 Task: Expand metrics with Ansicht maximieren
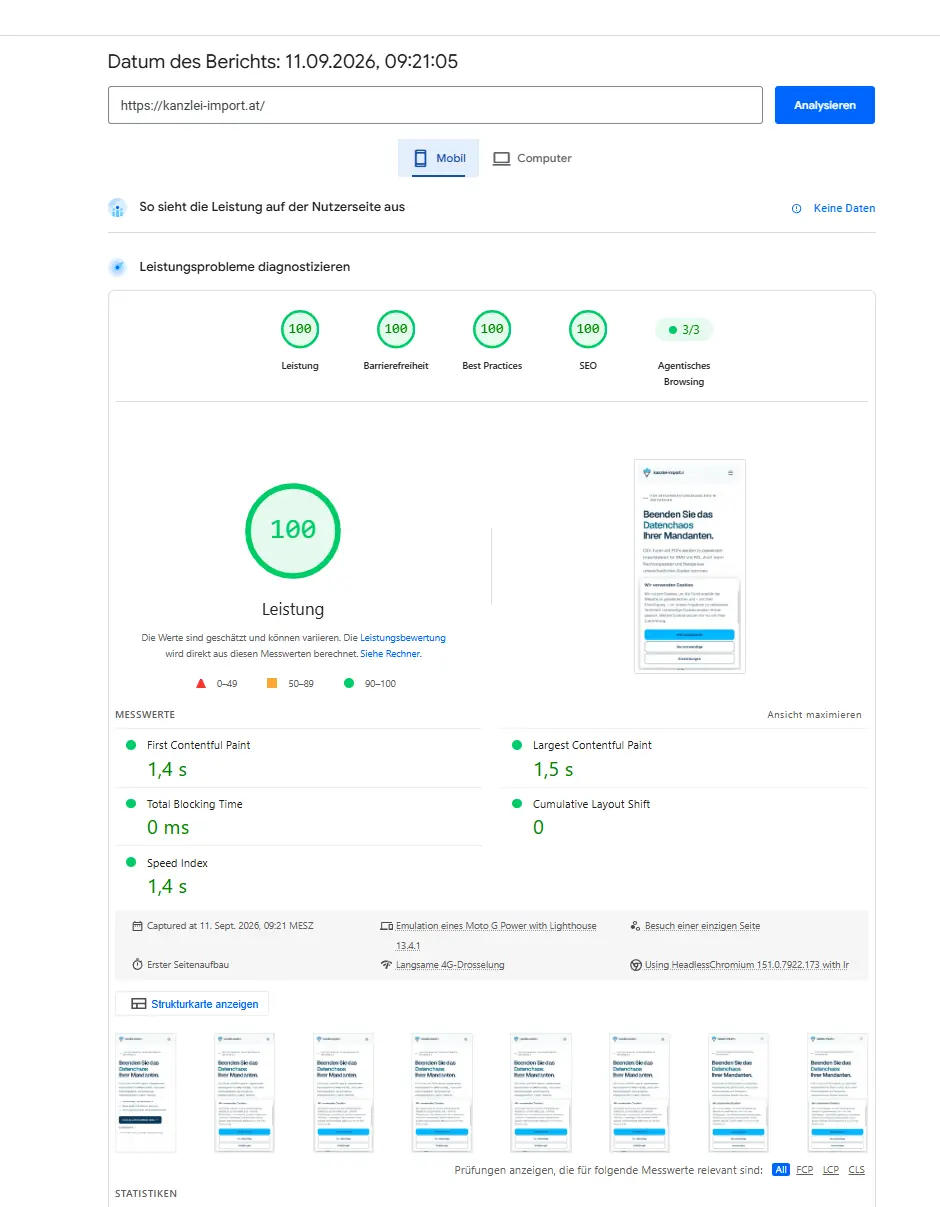click(814, 715)
